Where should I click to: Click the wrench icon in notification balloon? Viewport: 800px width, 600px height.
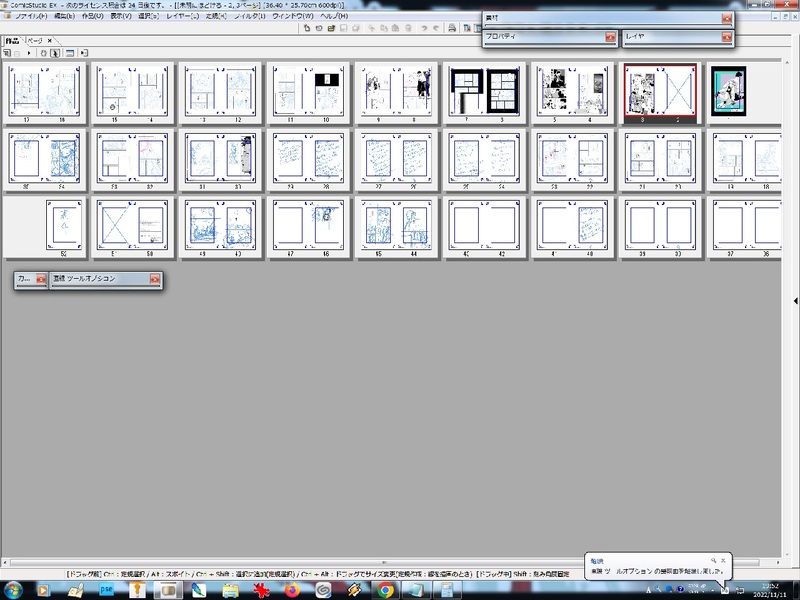click(x=713, y=560)
